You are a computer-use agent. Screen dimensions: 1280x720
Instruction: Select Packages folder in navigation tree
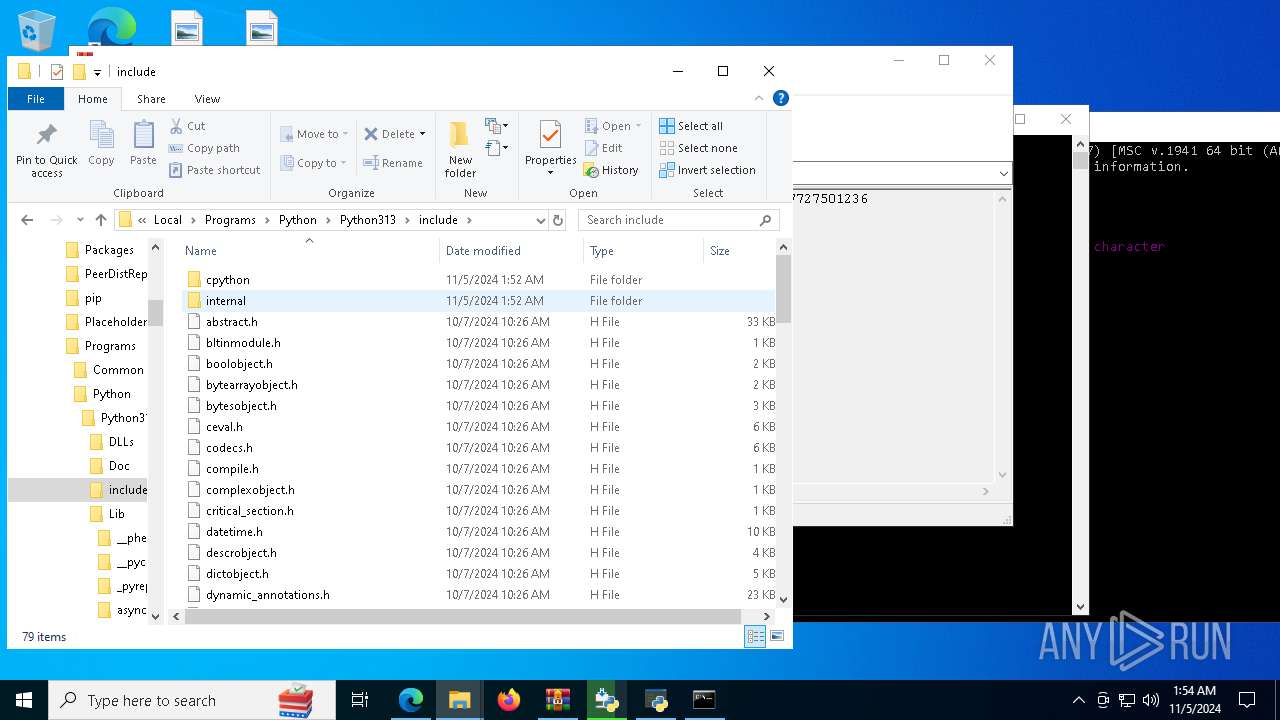coord(108,250)
